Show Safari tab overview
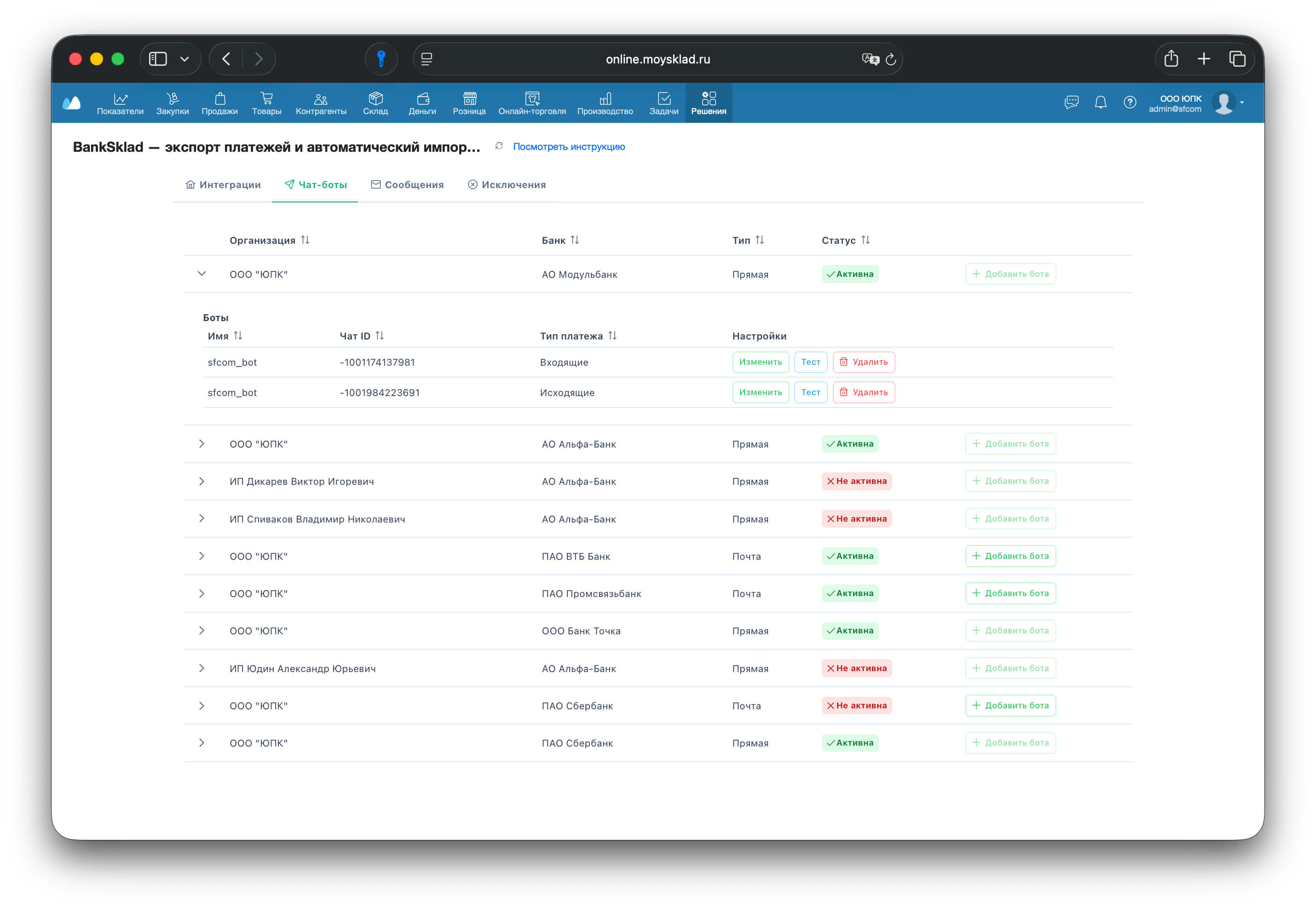This screenshot has width=1316, height=908. (x=1237, y=58)
